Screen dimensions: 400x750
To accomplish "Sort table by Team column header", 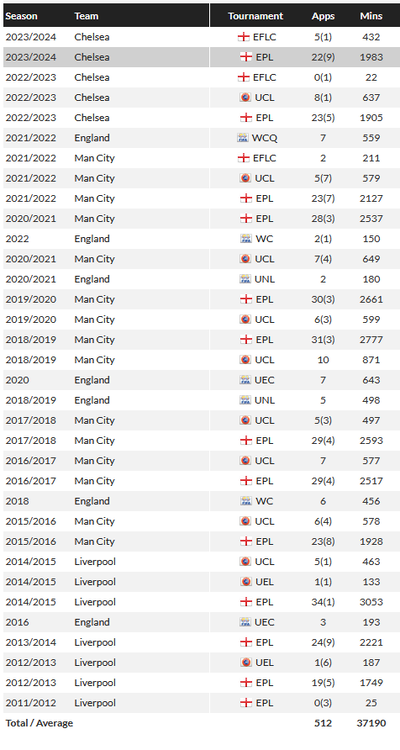I will coord(86,16).
